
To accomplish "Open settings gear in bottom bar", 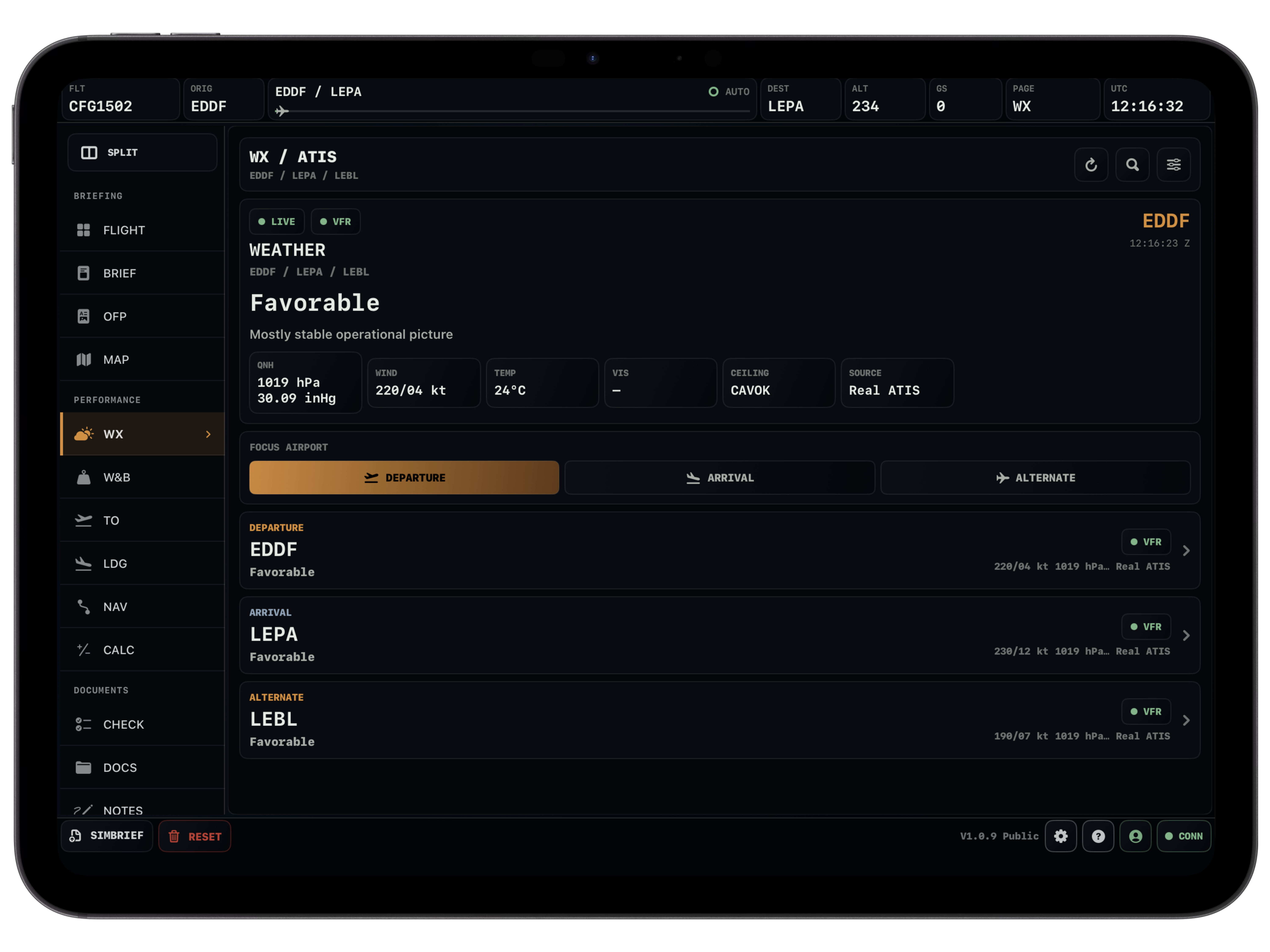I will [1061, 836].
